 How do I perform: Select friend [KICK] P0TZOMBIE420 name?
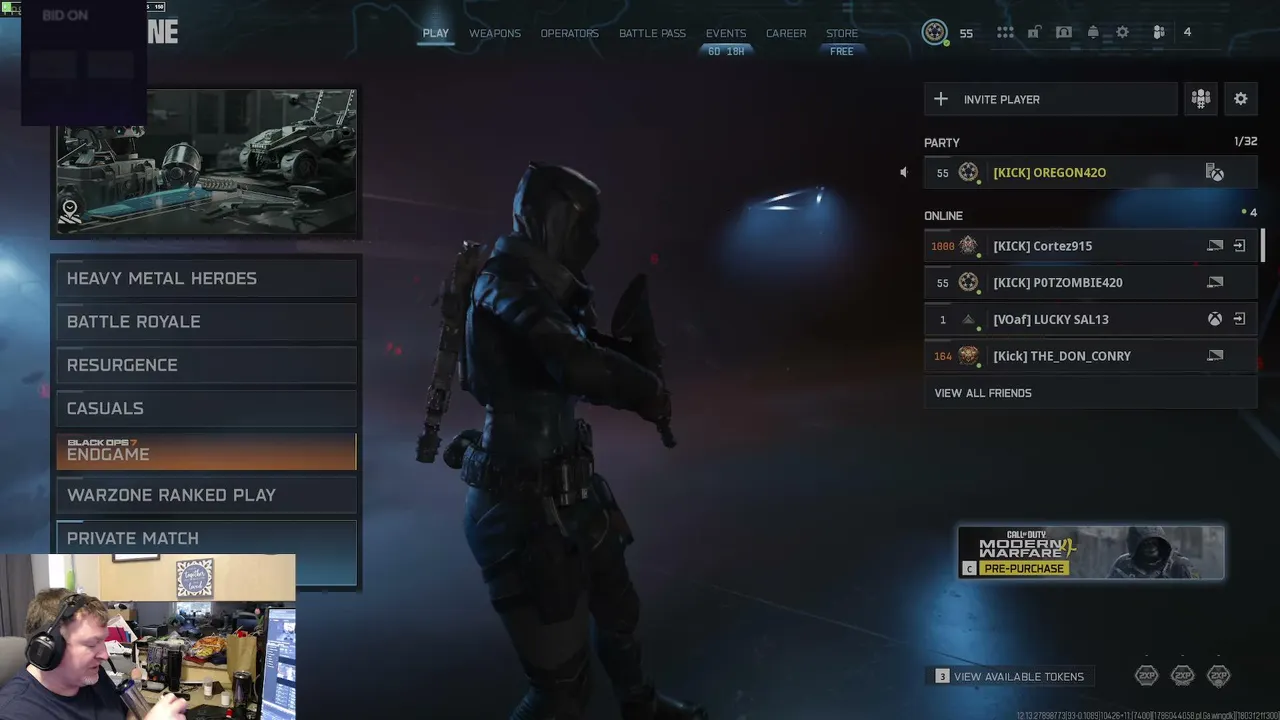[x=1057, y=282]
